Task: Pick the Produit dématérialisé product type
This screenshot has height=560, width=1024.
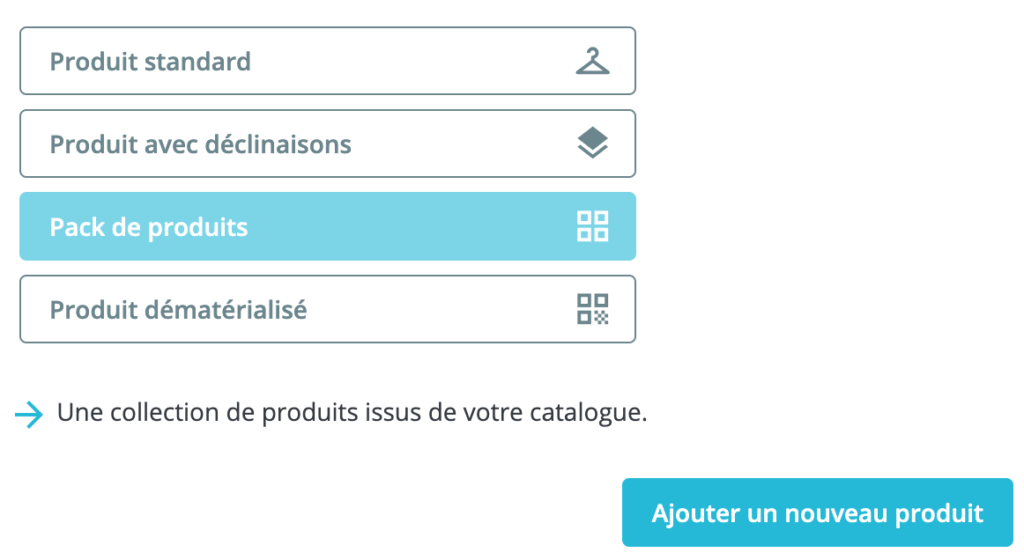Action: (327, 310)
